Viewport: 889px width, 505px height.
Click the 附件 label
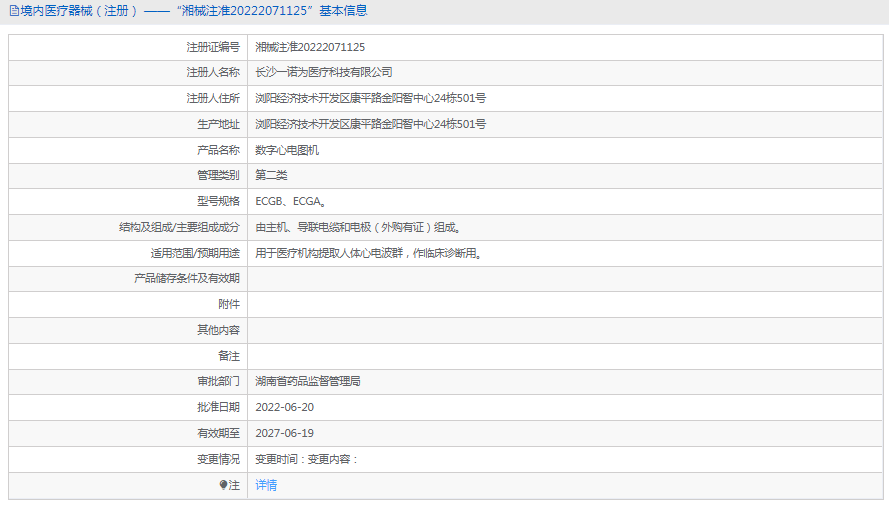coord(229,304)
